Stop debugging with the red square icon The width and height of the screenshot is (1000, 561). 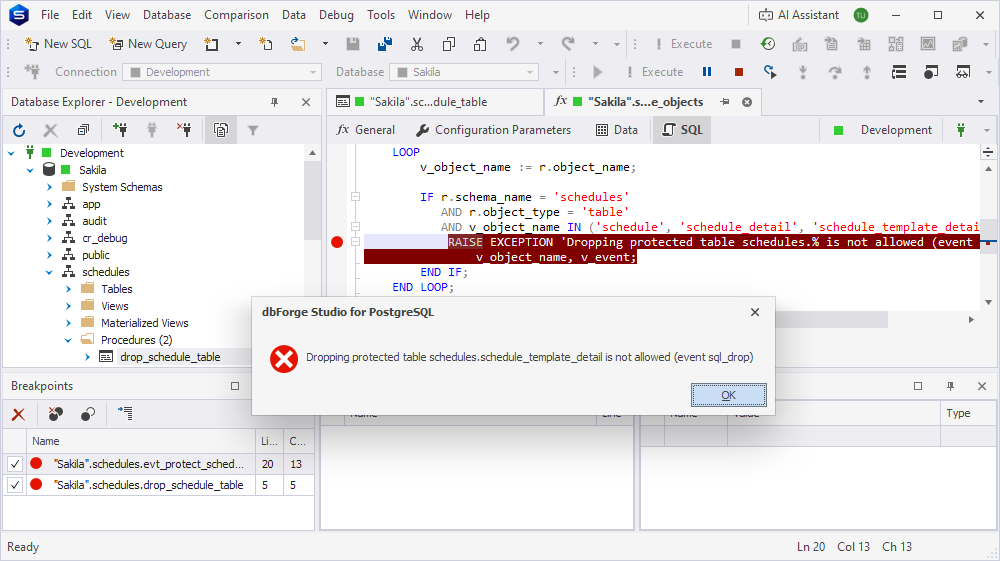[739, 72]
